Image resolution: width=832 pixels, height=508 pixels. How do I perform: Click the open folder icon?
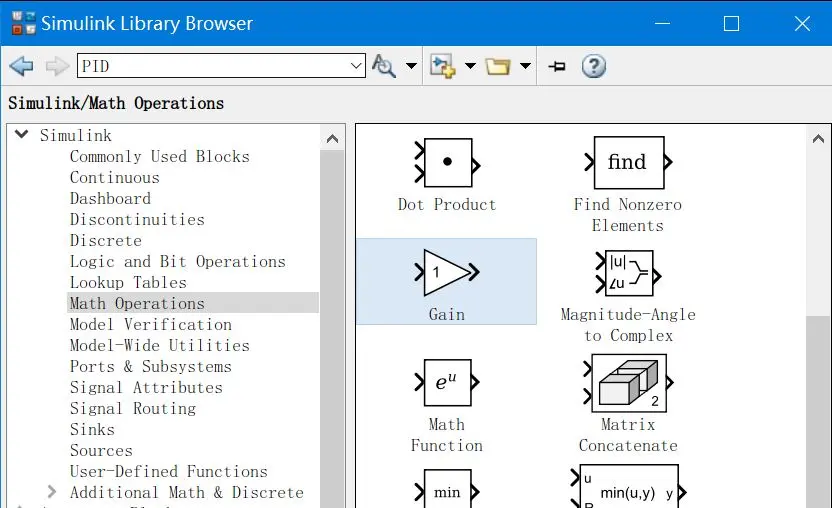click(x=498, y=66)
